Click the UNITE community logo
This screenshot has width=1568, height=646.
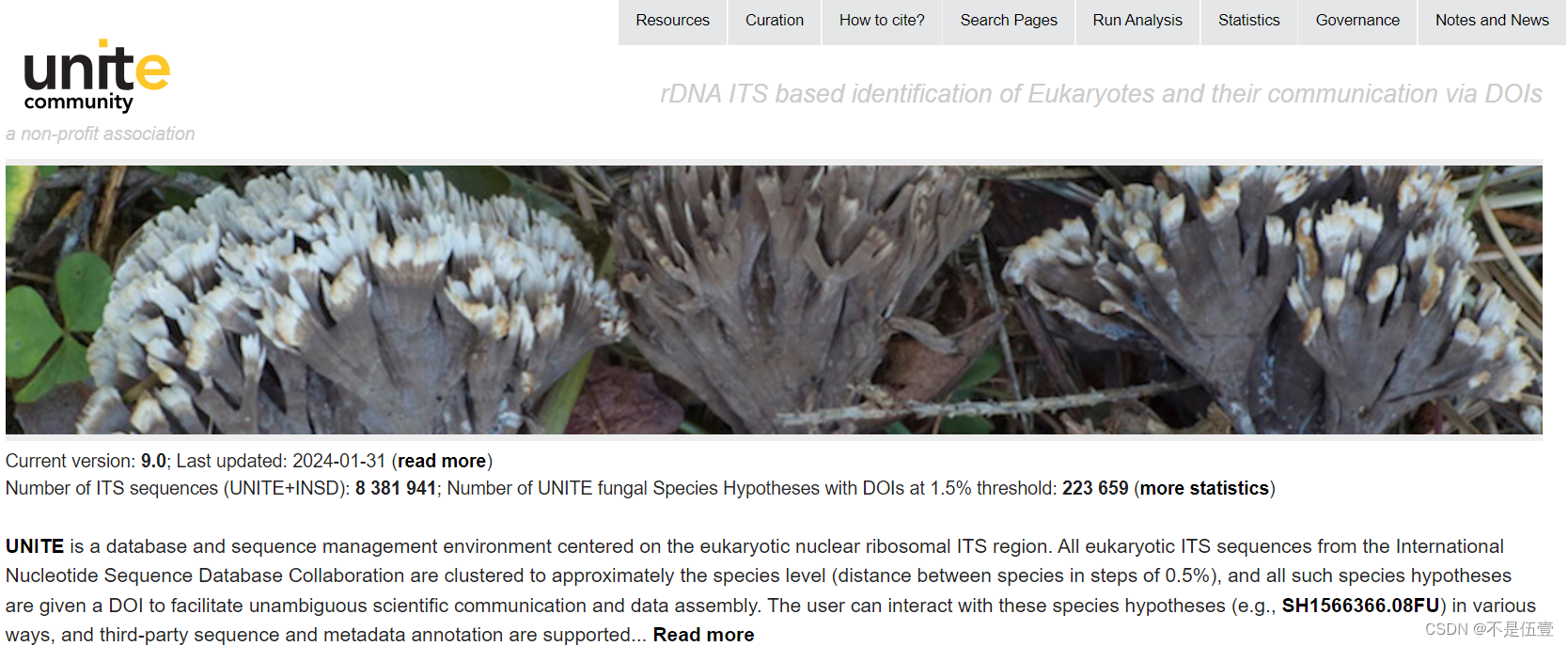pos(97,75)
